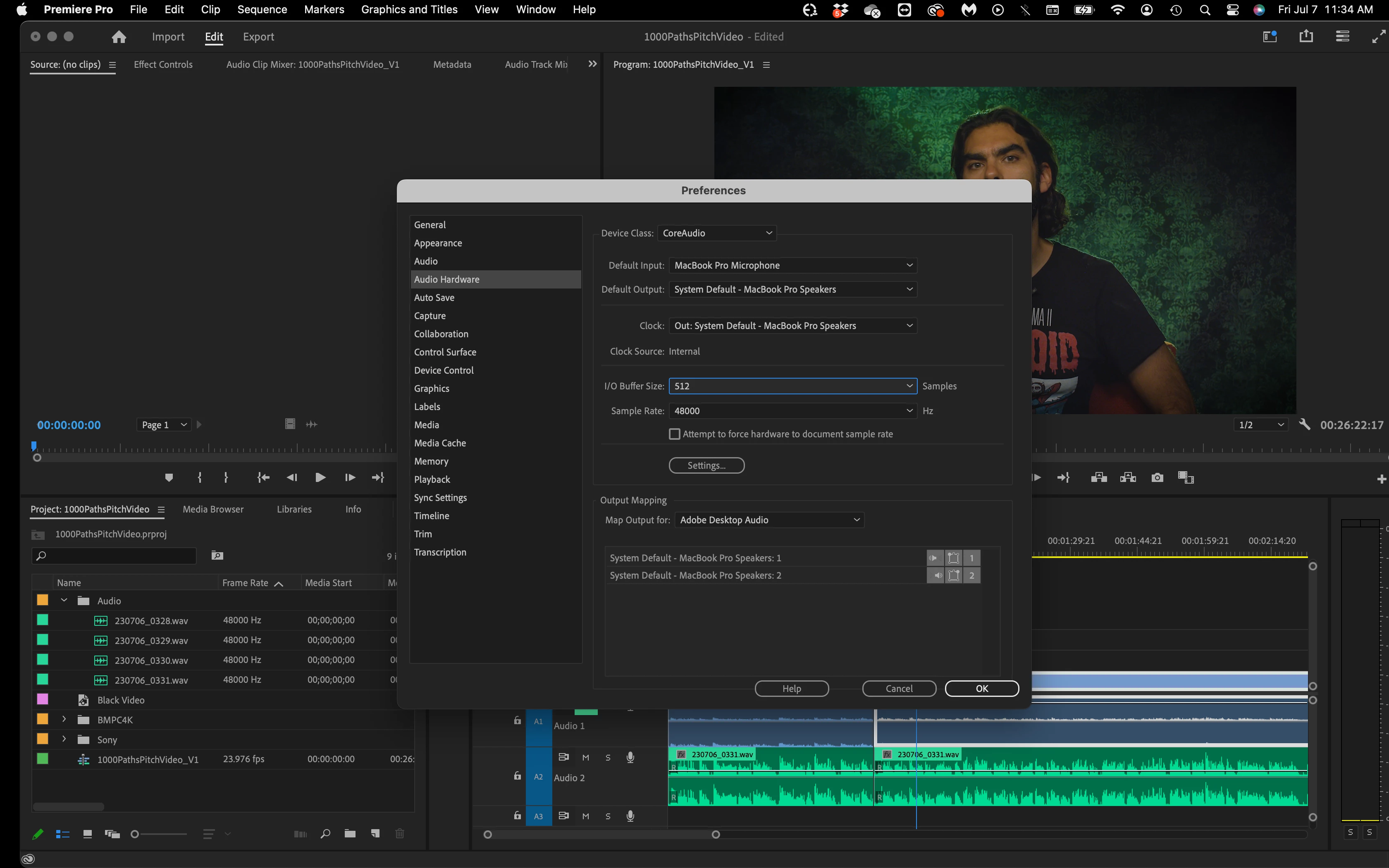Open the Default Output dropdown
This screenshot has width=1389, height=868.
click(792, 289)
